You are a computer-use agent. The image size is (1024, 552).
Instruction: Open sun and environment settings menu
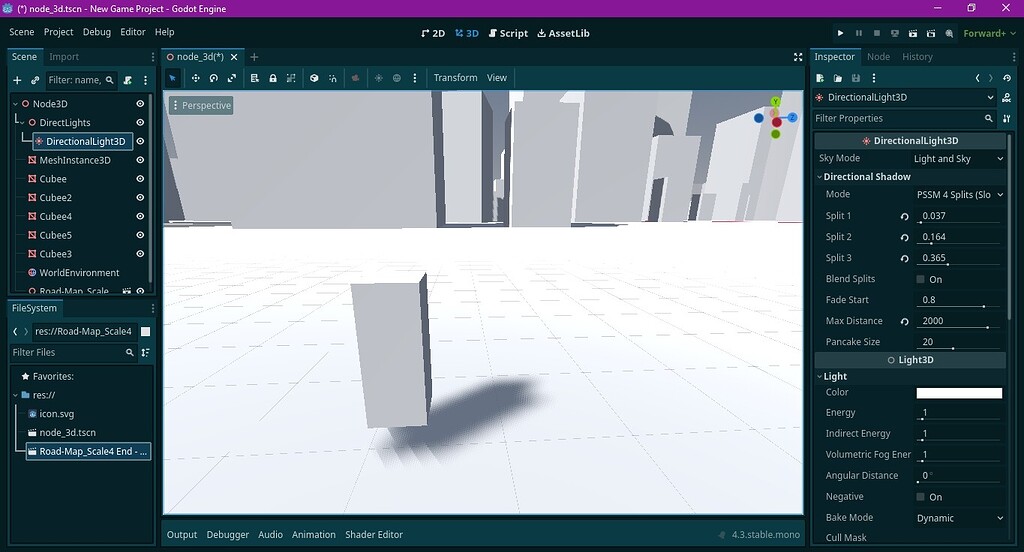(x=415, y=78)
